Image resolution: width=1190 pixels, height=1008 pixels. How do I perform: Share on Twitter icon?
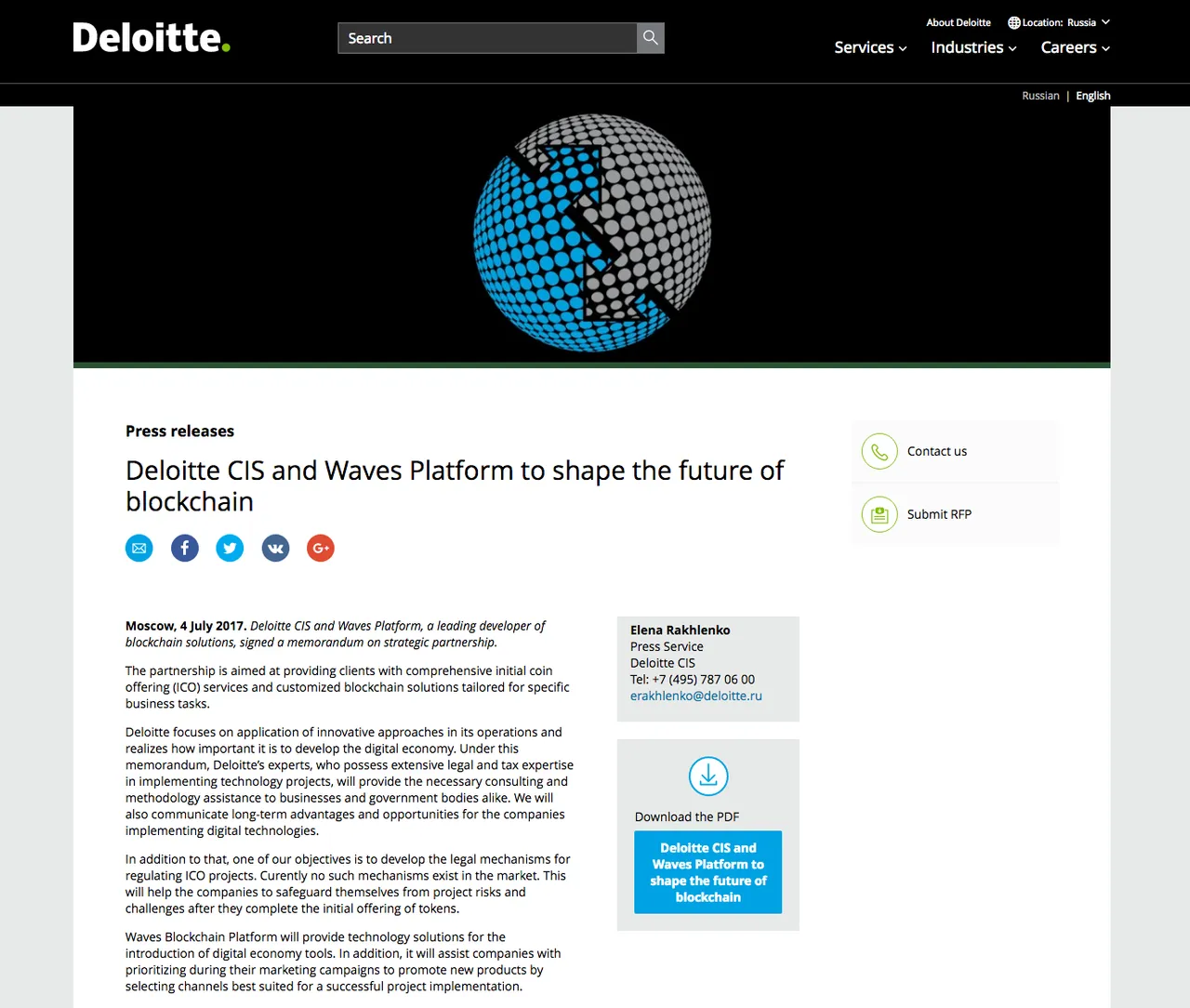[x=230, y=549]
